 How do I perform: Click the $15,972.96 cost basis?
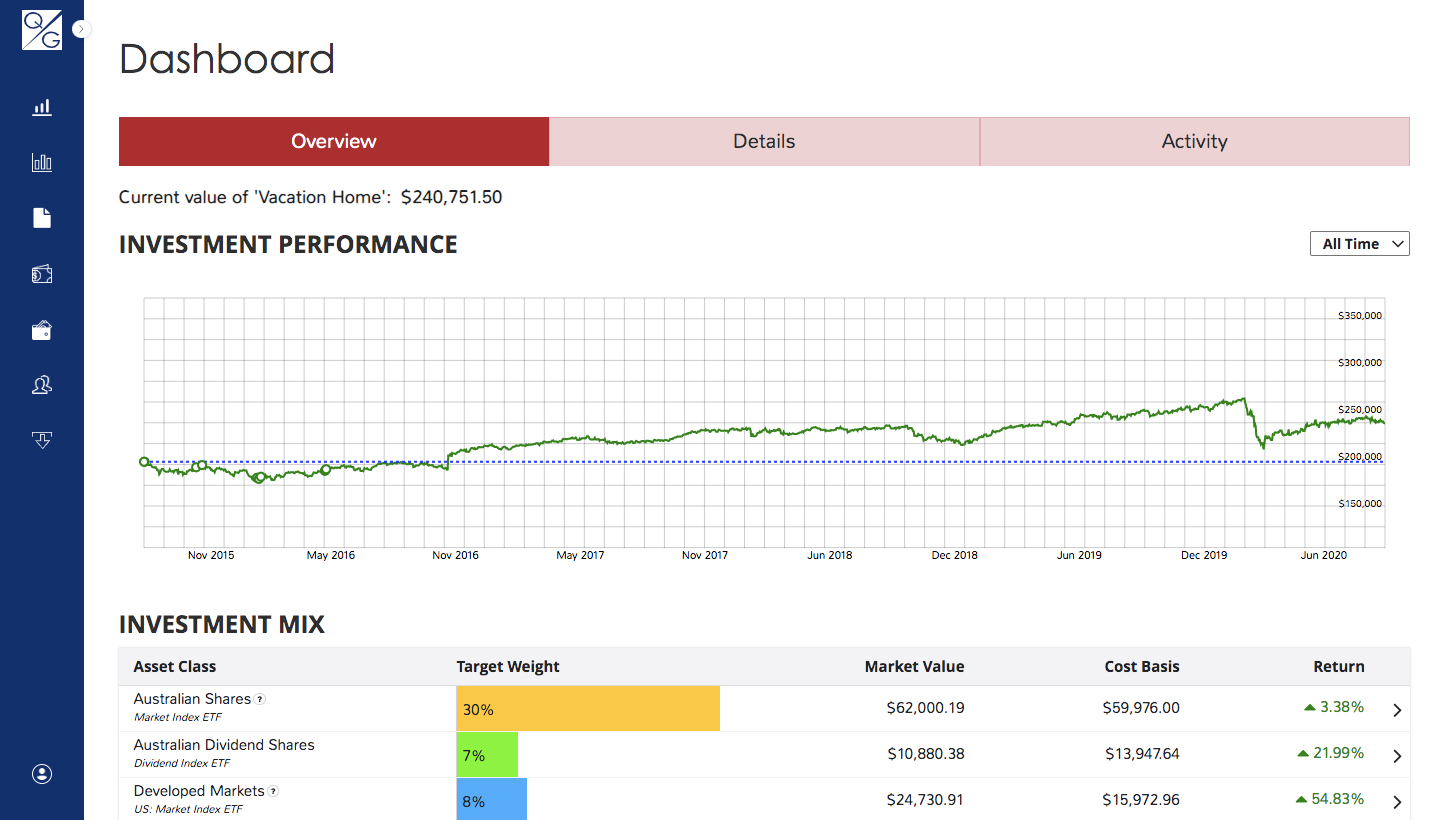point(1142,800)
